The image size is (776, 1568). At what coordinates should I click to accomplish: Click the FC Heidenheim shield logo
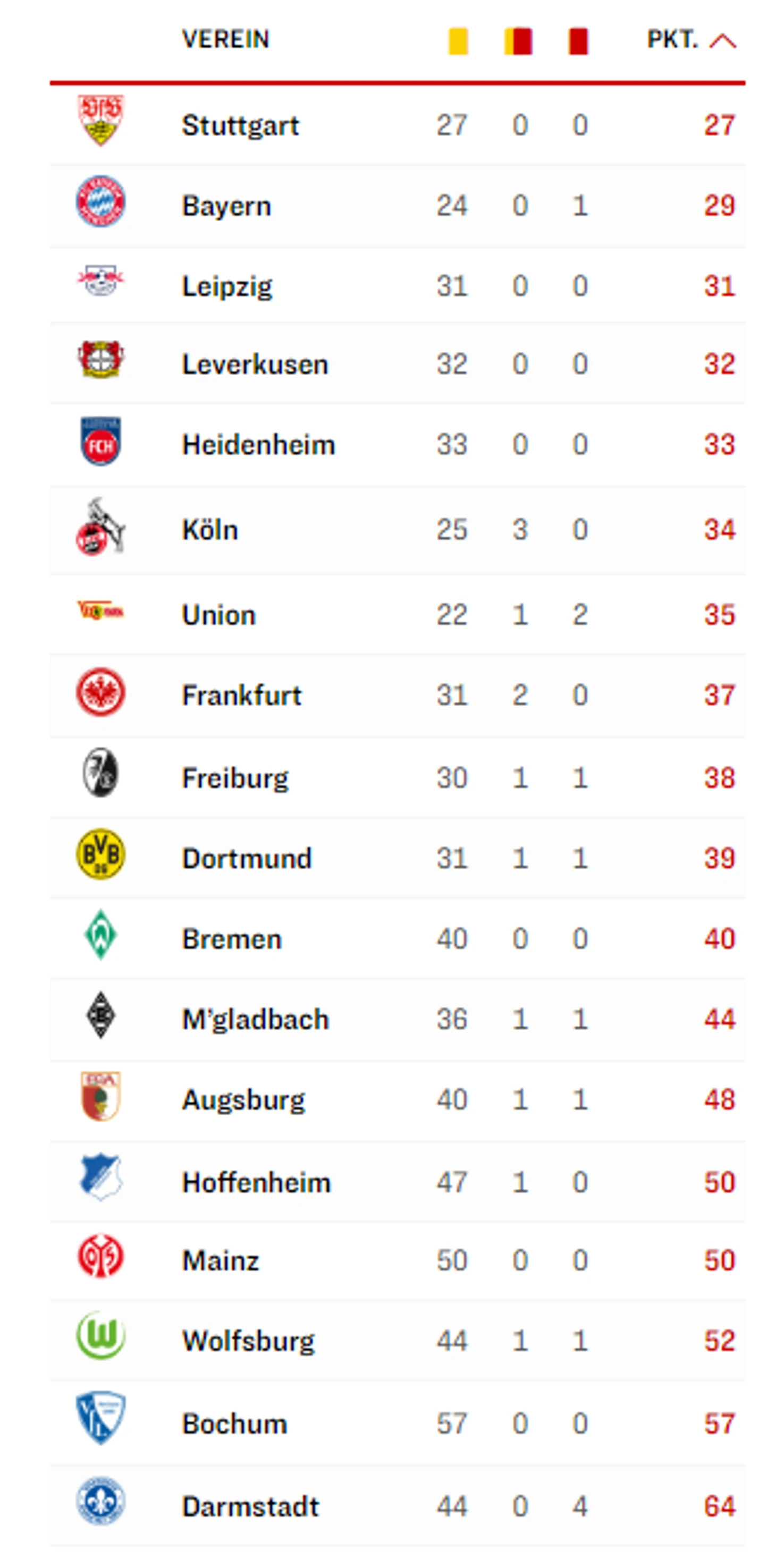[100, 440]
